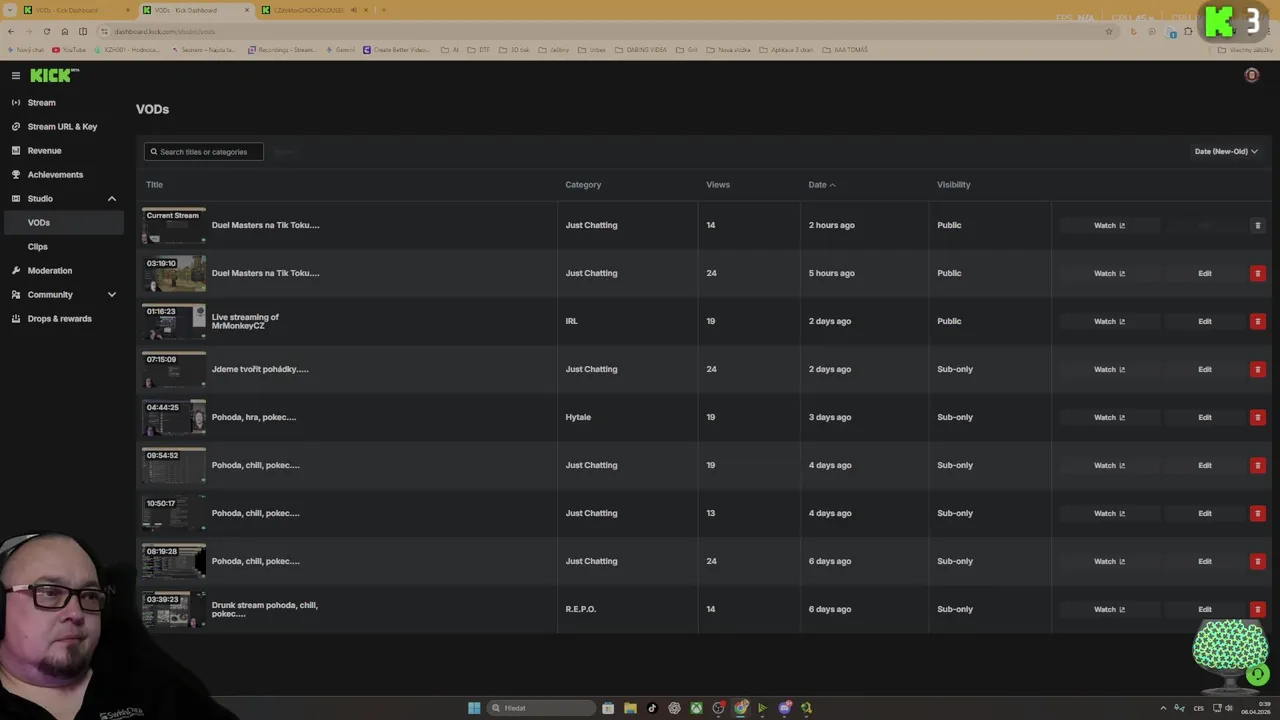1280x720 pixels.
Task: Watch the 2 hours ago current stream
Action: coord(1109,225)
